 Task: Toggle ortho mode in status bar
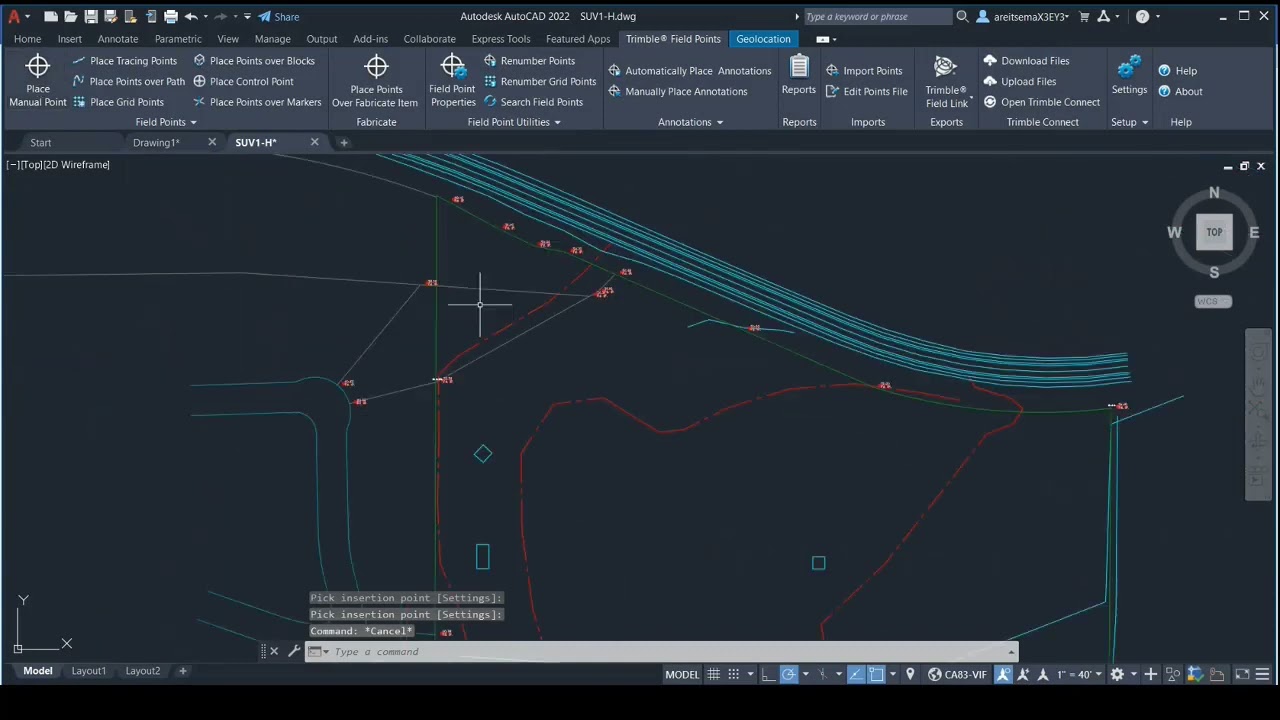click(x=768, y=675)
